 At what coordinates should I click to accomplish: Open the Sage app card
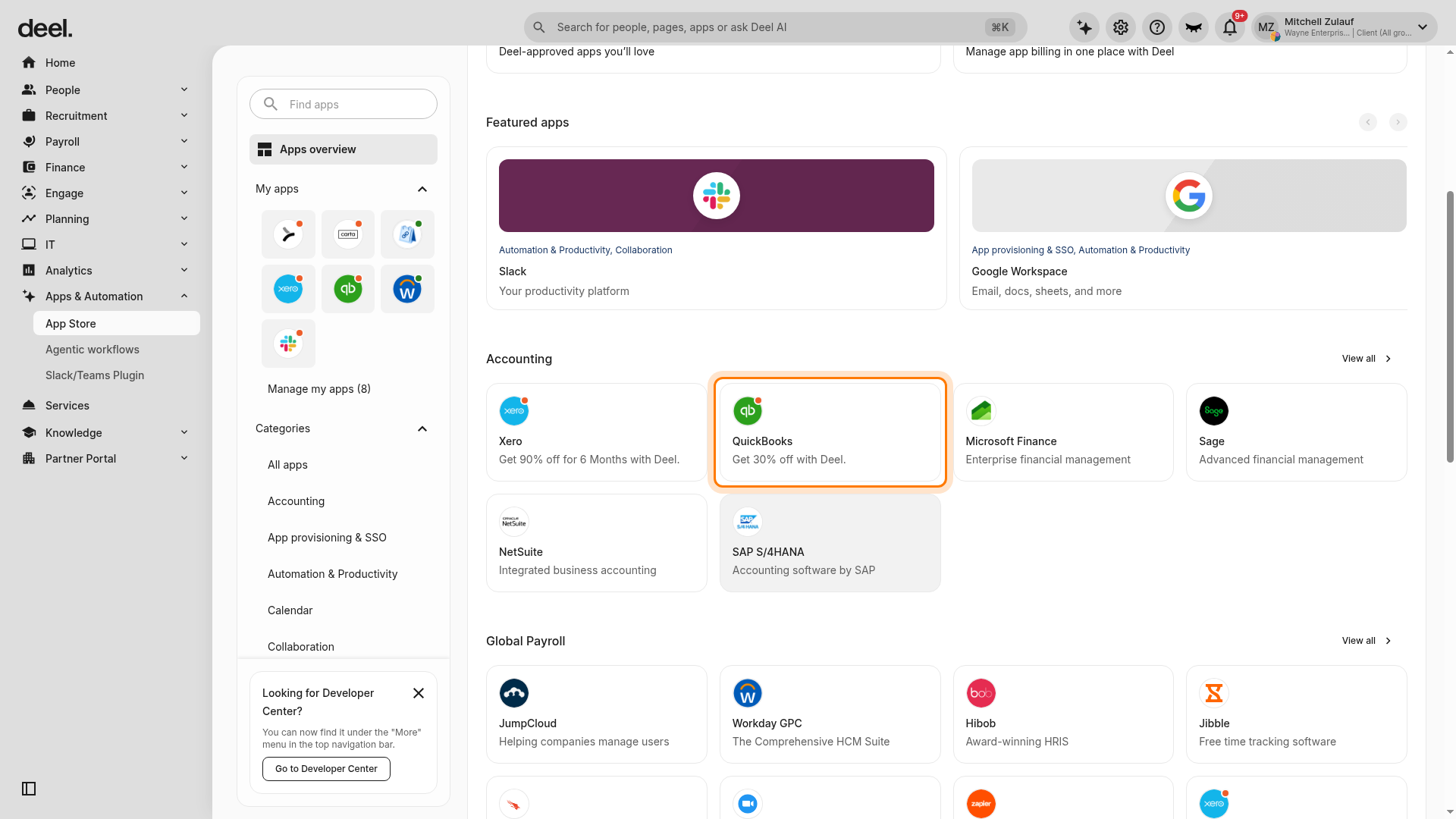tap(1297, 432)
